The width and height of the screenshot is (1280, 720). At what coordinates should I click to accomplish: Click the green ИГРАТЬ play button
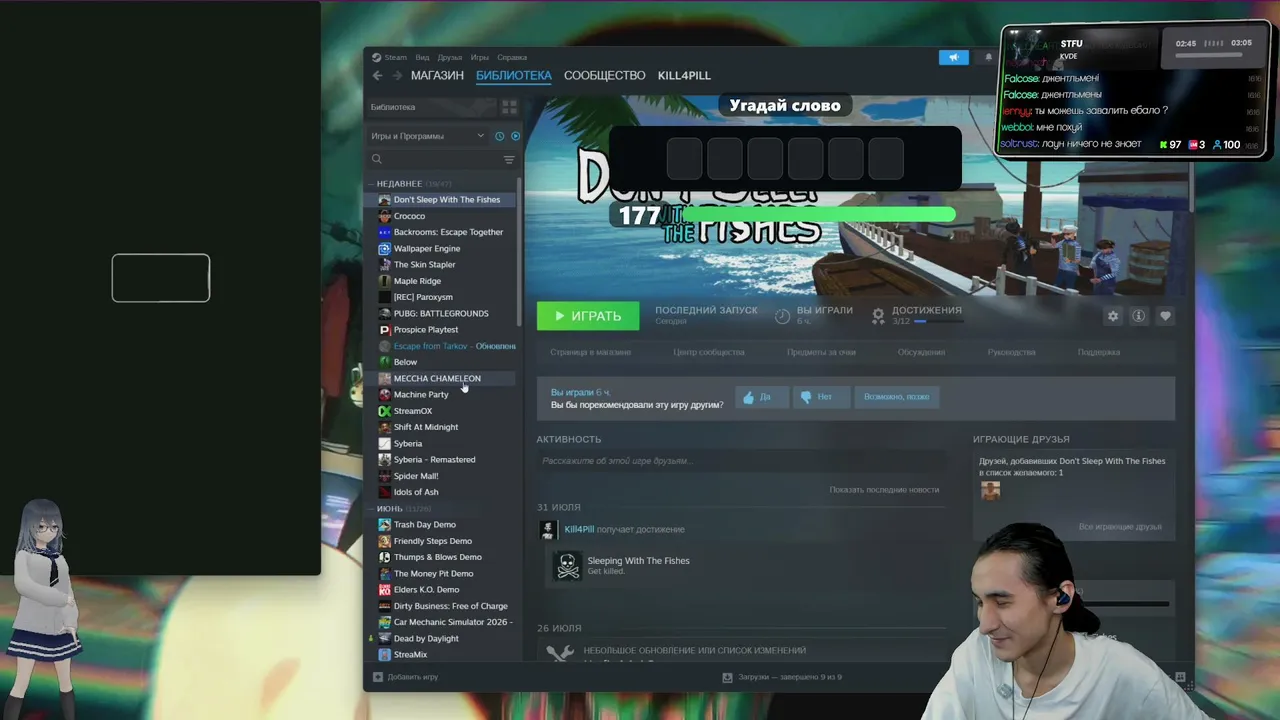[588, 316]
